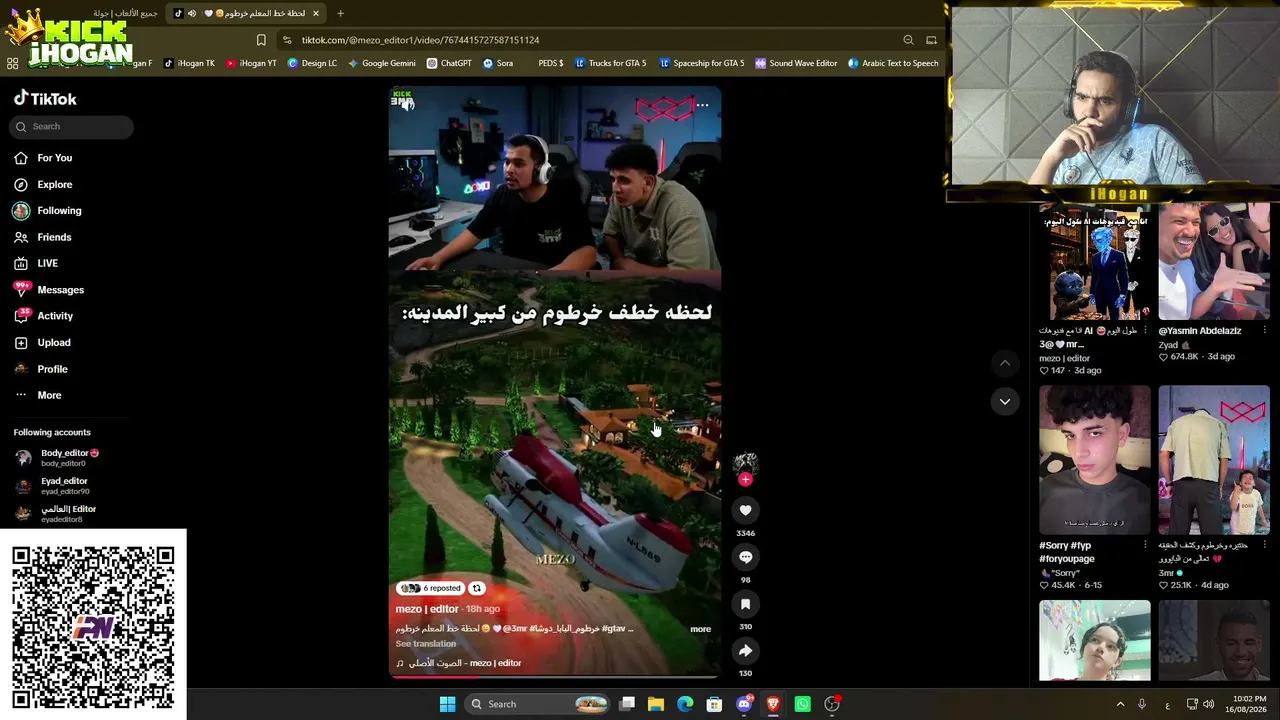Open the @Yasmin Abdelaziz video thumbnail
The height and width of the screenshot is (720, 1280).
point(1213,263)
